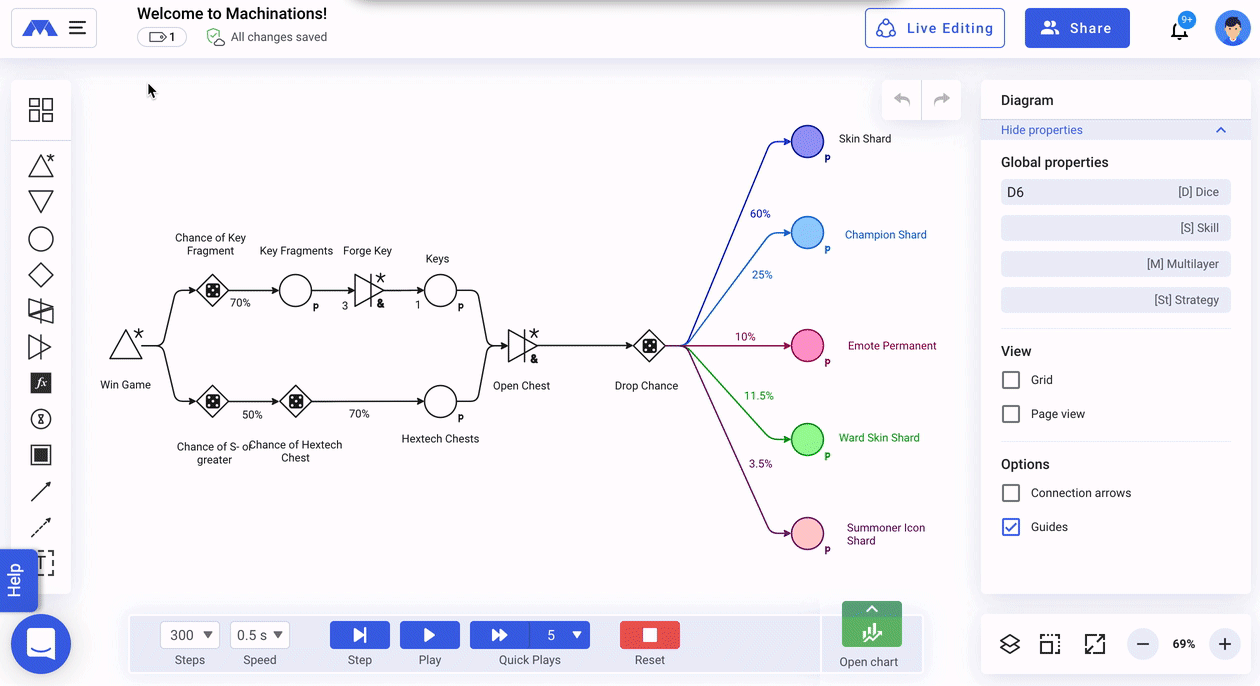Activate the dashed selection-area icon

coord(1050,644)
